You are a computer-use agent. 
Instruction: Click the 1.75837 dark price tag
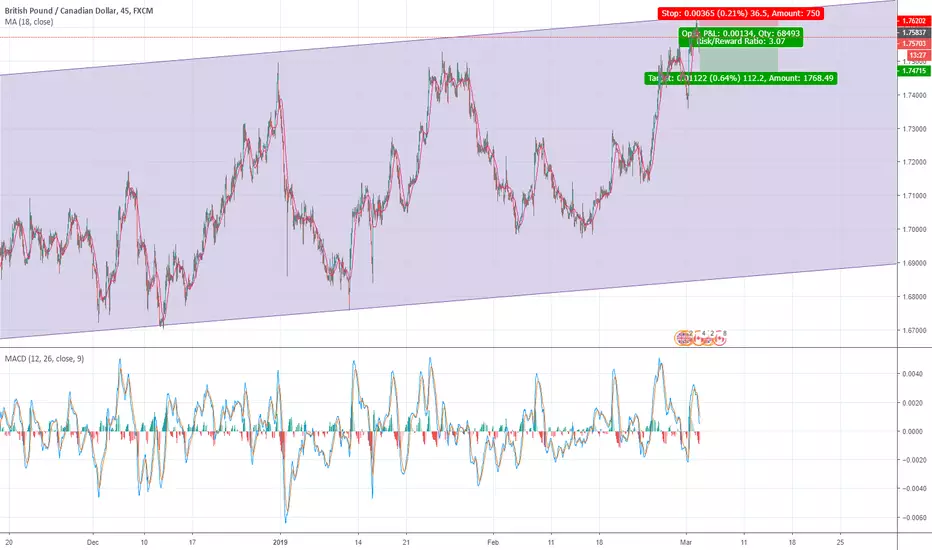(x=914, y=33)
